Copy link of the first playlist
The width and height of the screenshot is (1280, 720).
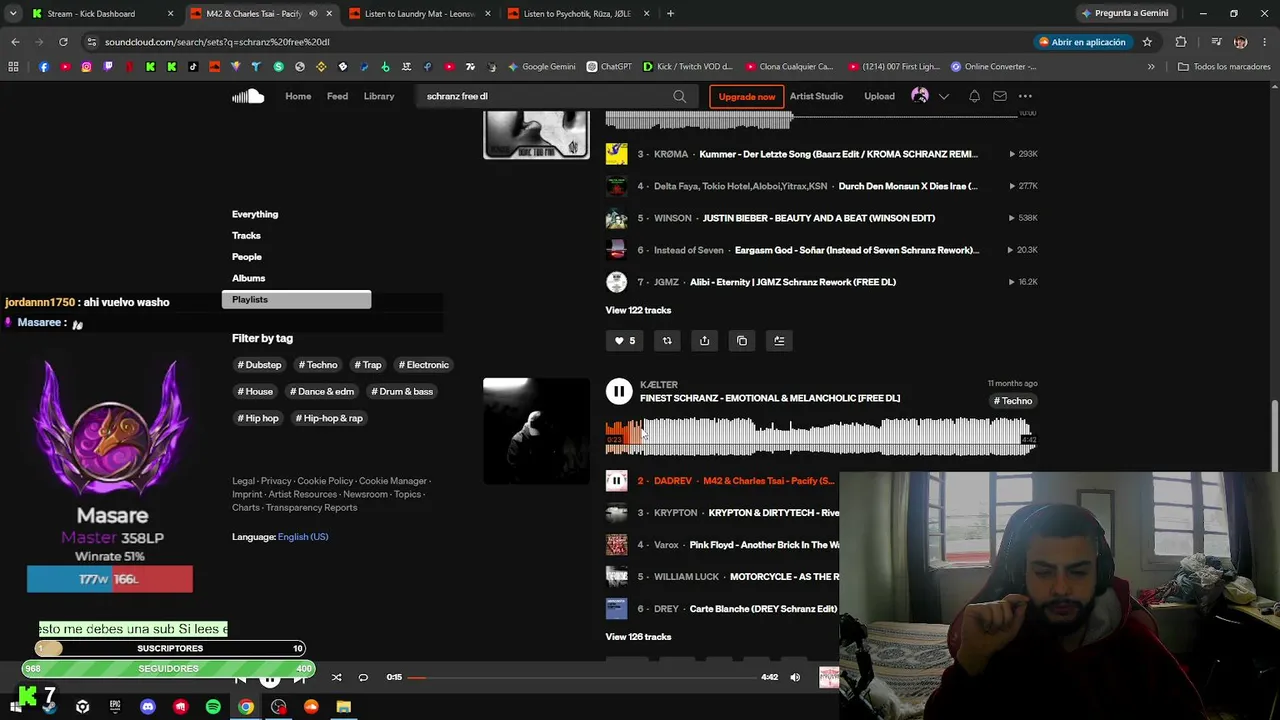742,341
